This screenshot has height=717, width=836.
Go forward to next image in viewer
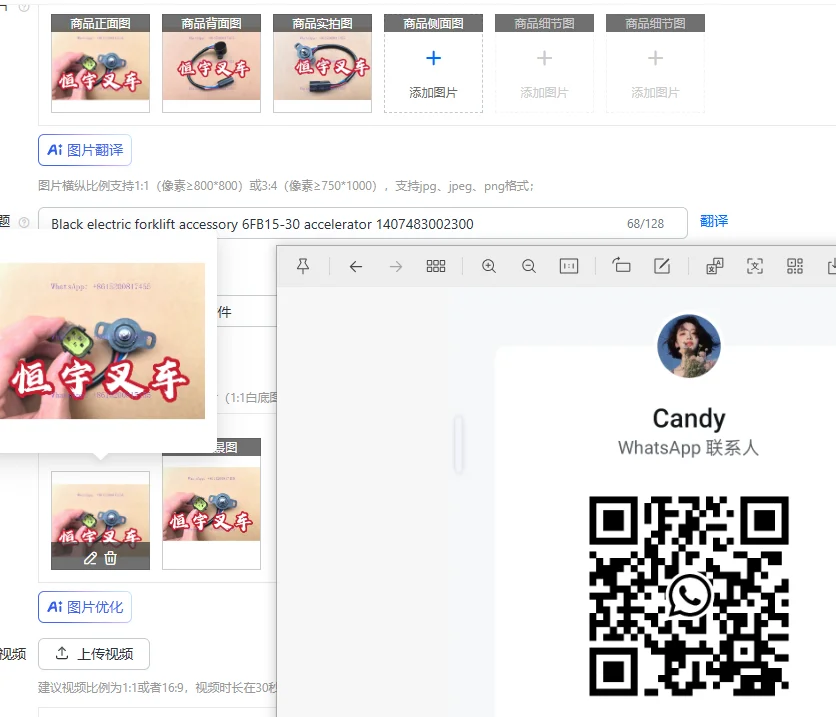[x=396, y=266]
